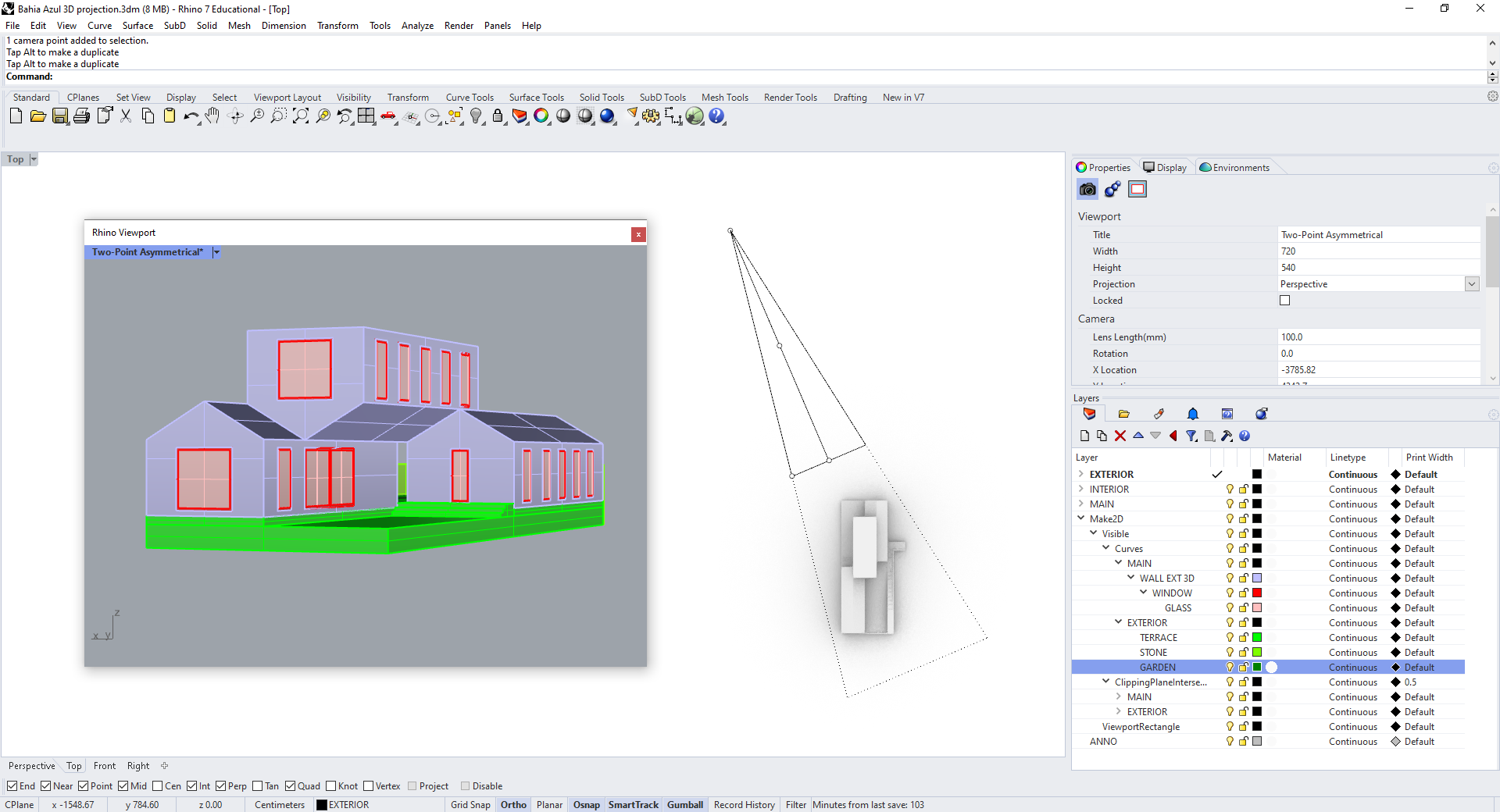
Task: Click the Zoom Extents toolbar icon
Action: (301, 116)
